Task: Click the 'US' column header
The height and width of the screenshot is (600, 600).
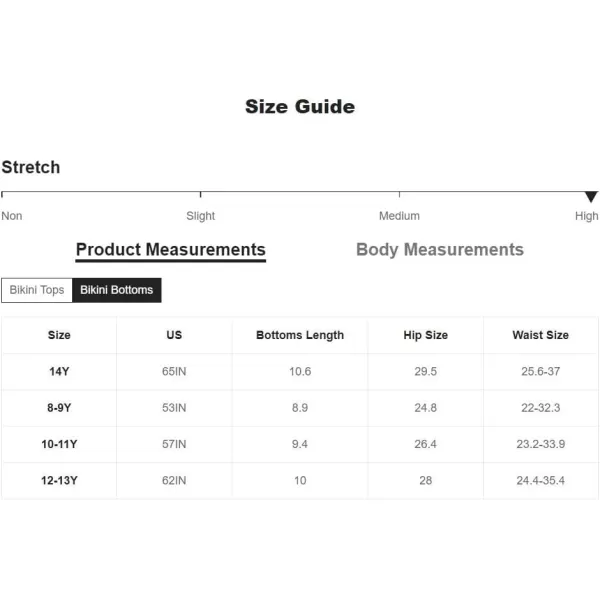Action: (x=174, y=335)
